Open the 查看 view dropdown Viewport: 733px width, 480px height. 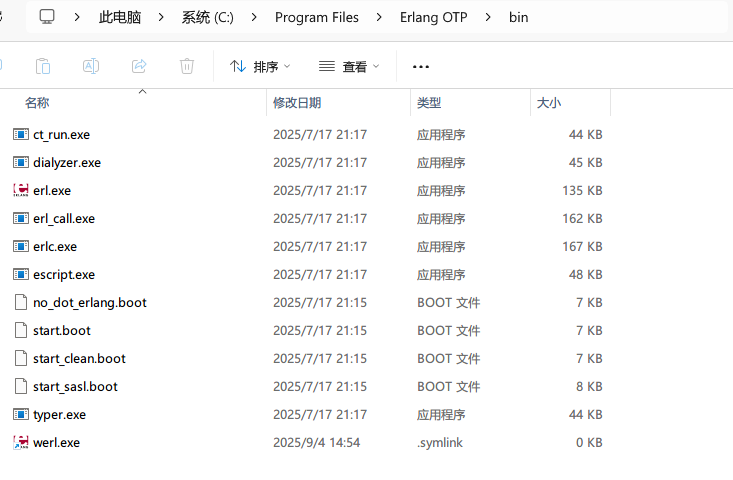coord(349,67)
